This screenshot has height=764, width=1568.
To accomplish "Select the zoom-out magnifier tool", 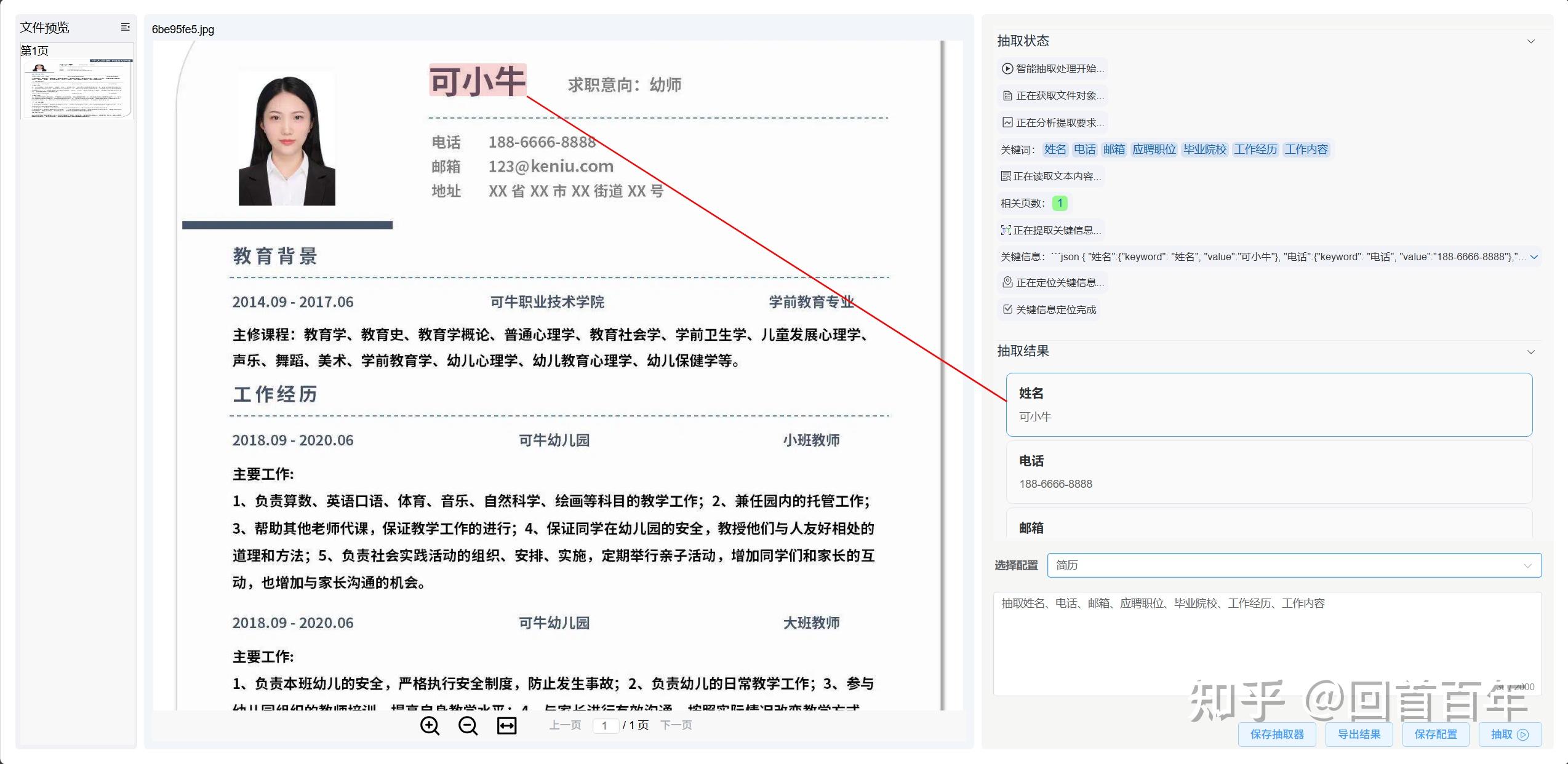I will click(x=468, y=726).
